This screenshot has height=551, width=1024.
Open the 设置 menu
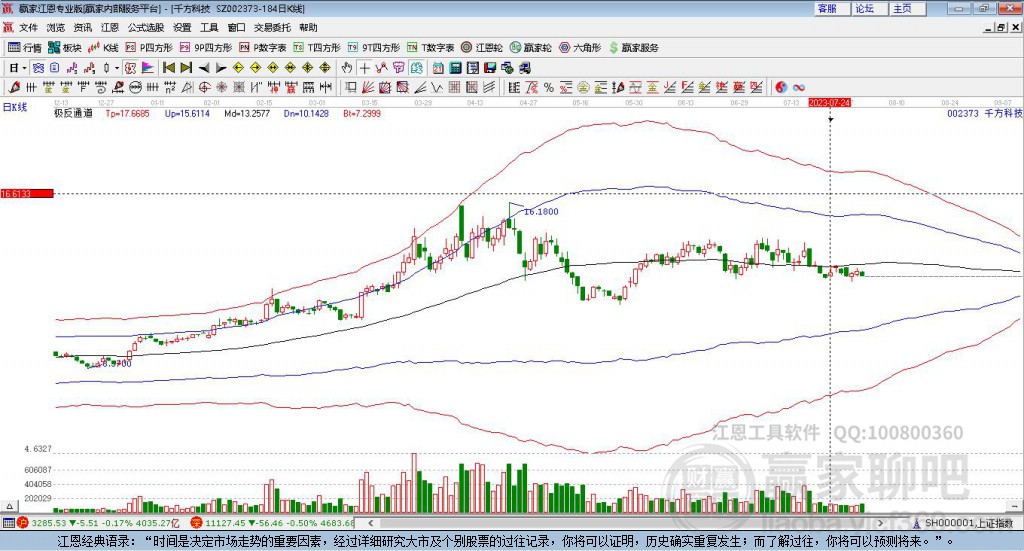coord(182,27)
